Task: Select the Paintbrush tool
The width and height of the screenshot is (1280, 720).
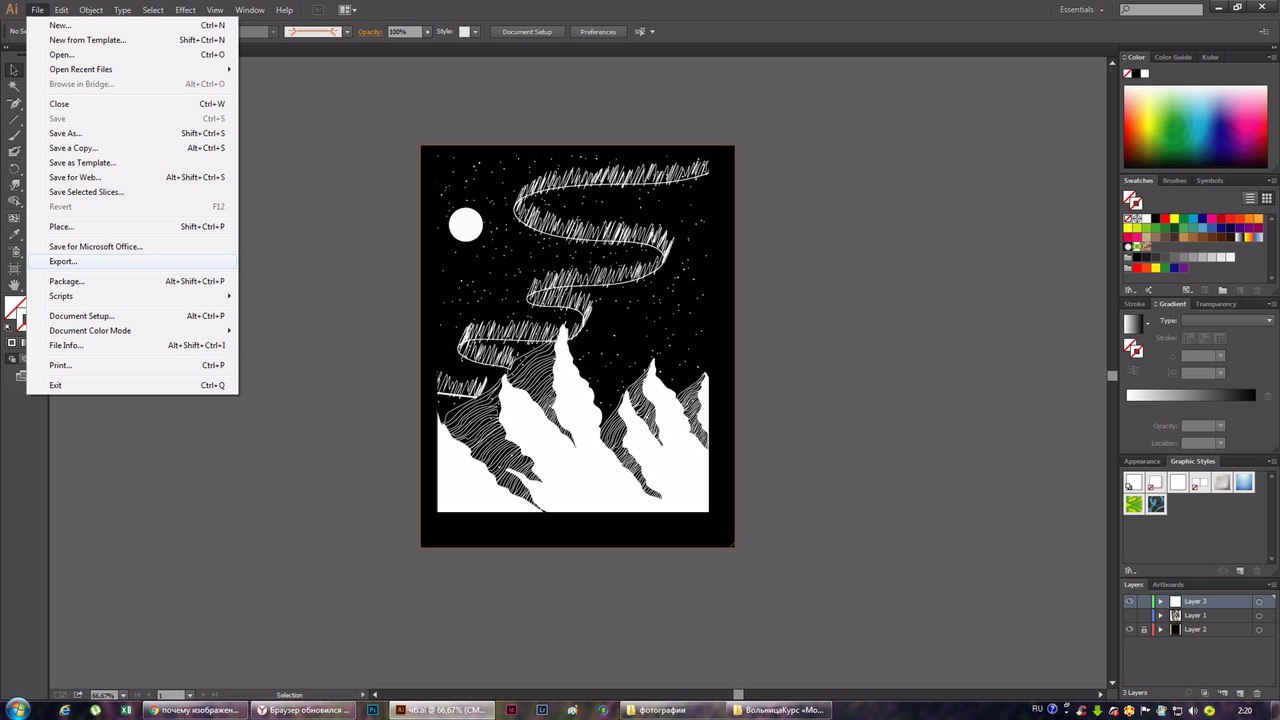Action: pos(14,135)
